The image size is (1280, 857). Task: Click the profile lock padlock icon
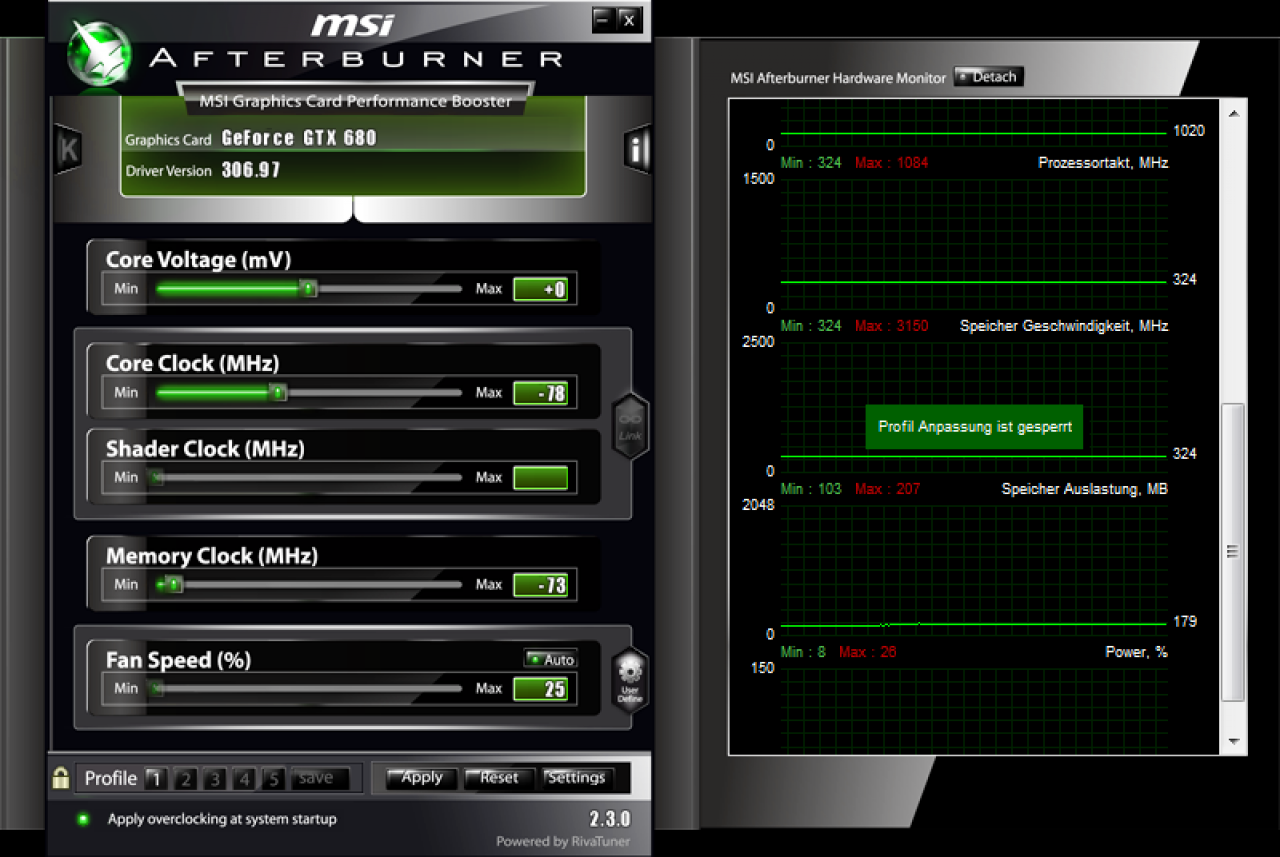pos(61,778)
